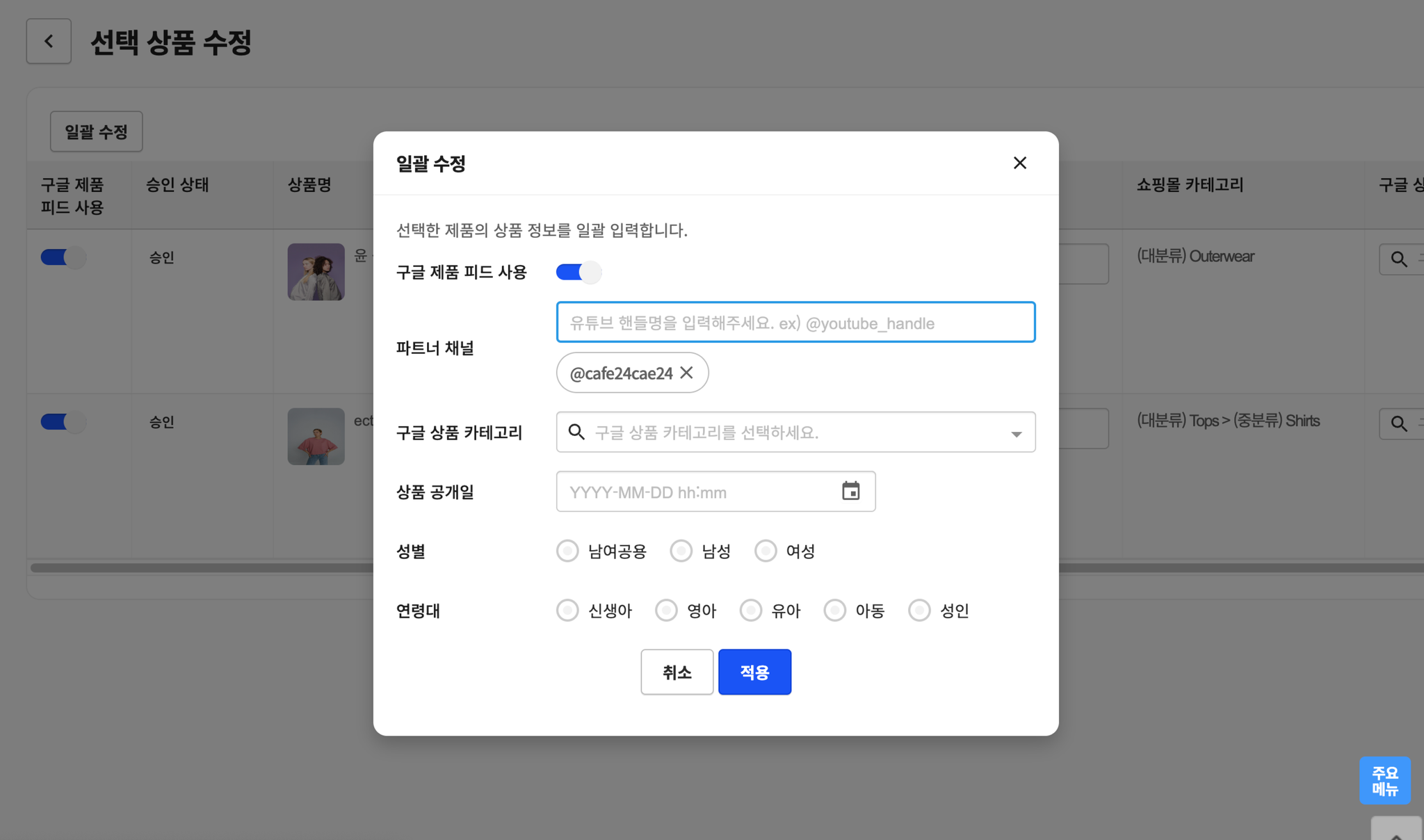Image resolution: width=1424 pixels, height=840 pixels.
Task: Open the 주요 메뉴 floating button
Action: [1384, 780]
